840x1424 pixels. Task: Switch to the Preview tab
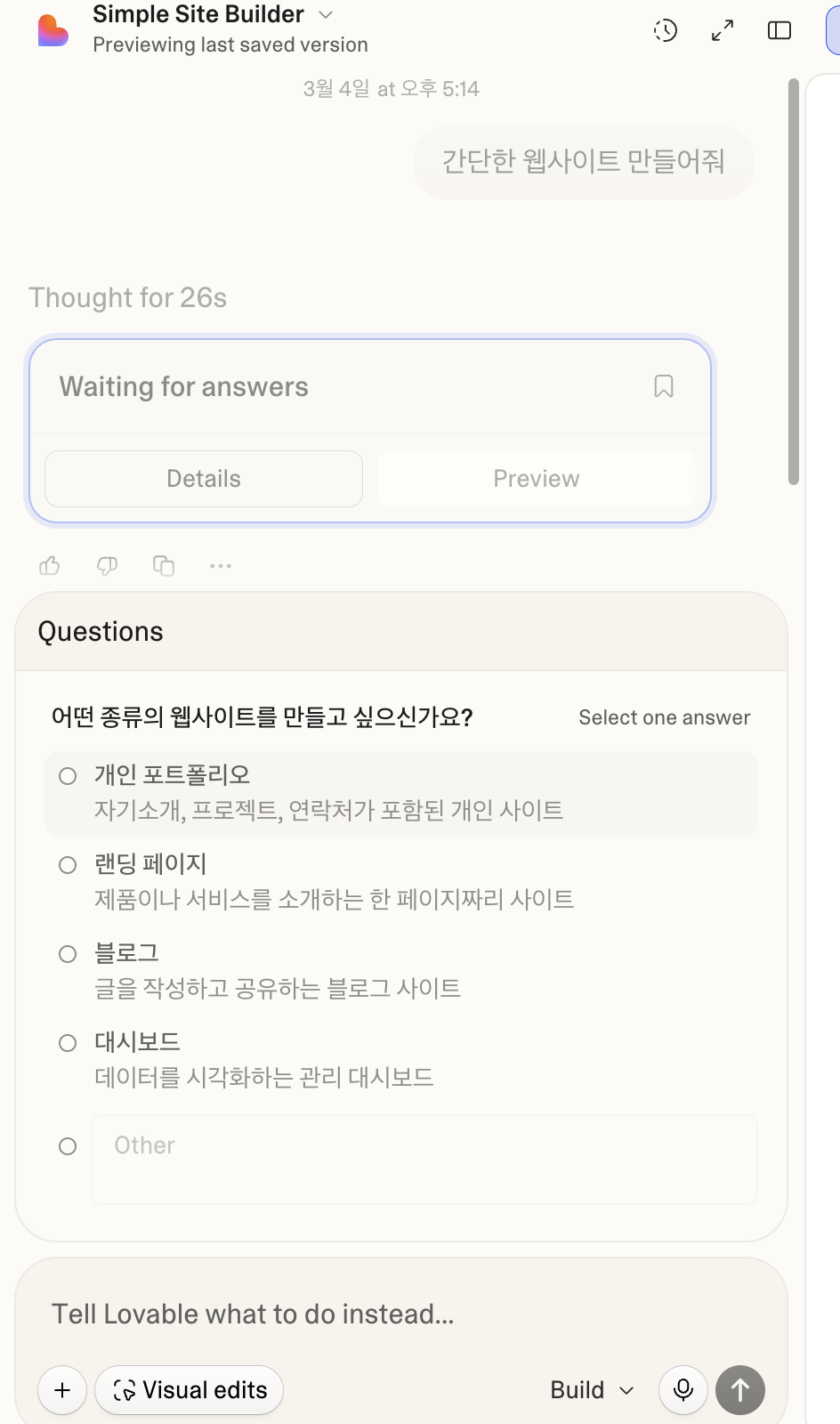pyautogui.click(x=537, y=479)
